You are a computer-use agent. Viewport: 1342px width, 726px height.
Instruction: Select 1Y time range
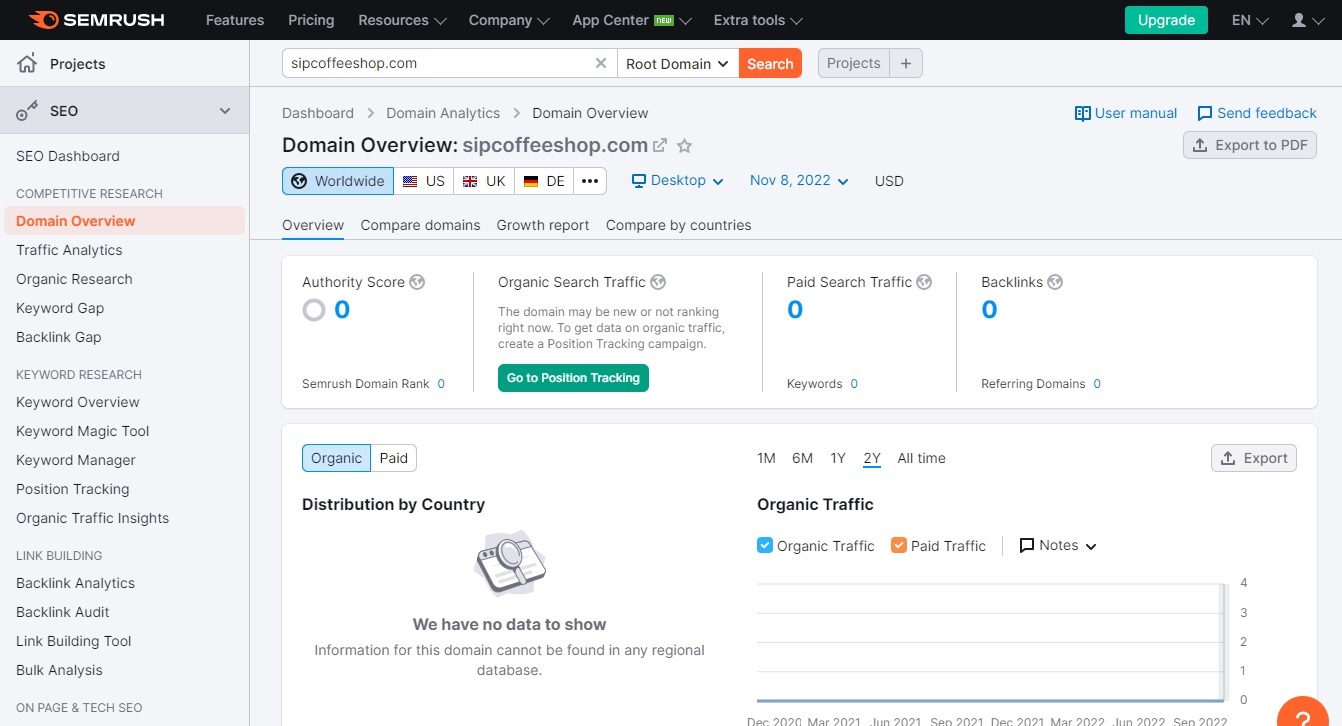(838, 458)
